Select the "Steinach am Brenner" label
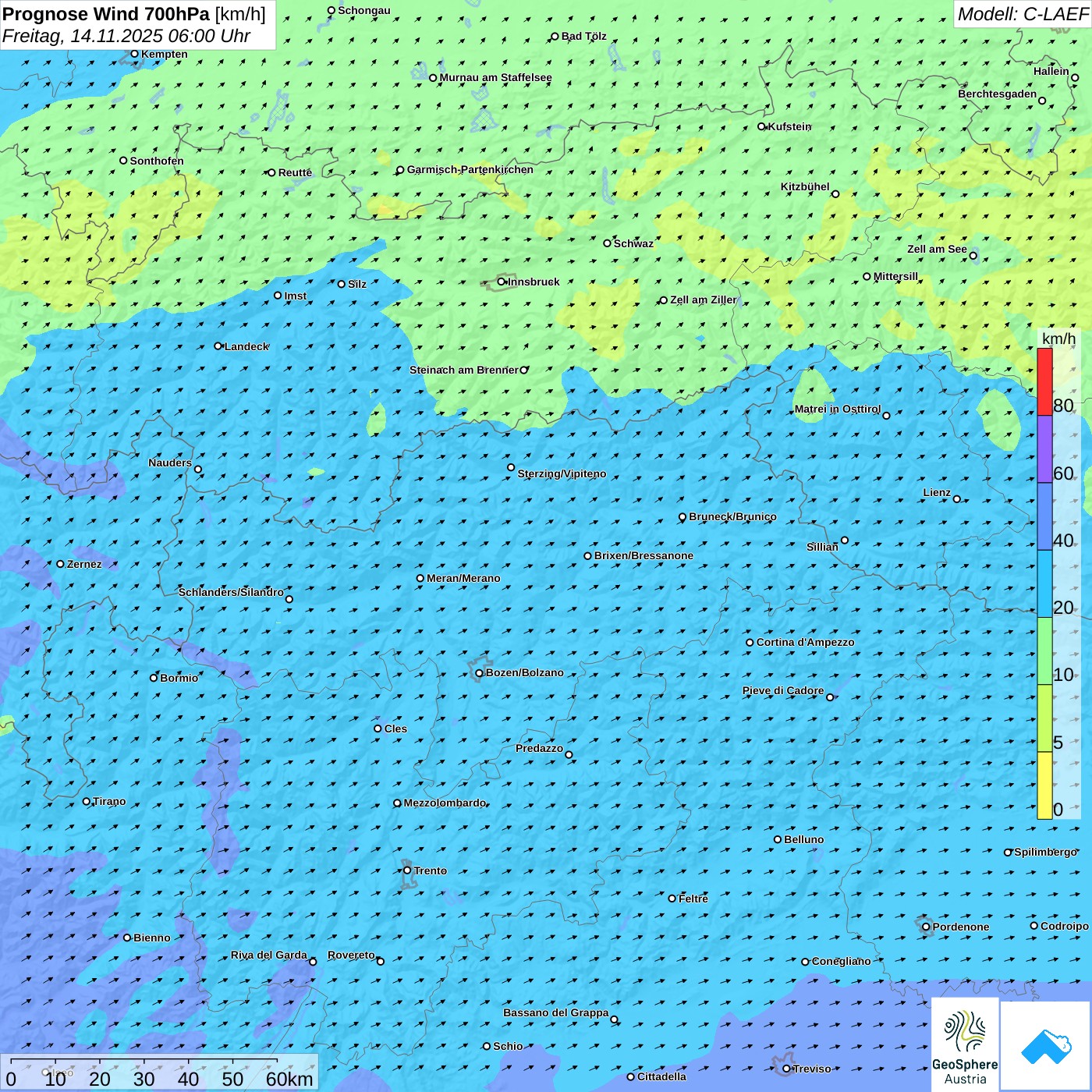The height and width of the screenshot is (1092, 1092). pyautogui.click(x=464, y=370)
